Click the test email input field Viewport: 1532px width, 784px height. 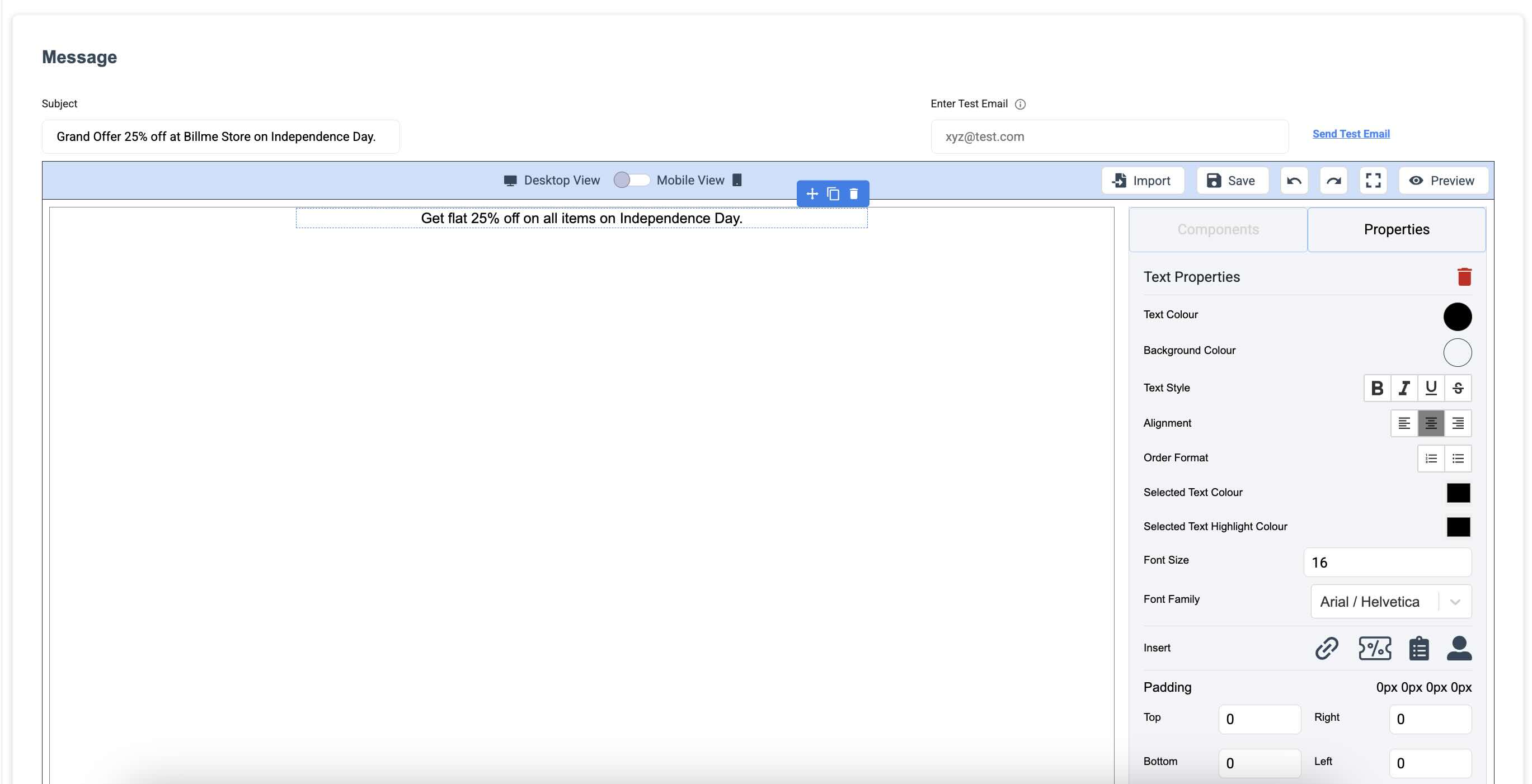point(1109,136)
